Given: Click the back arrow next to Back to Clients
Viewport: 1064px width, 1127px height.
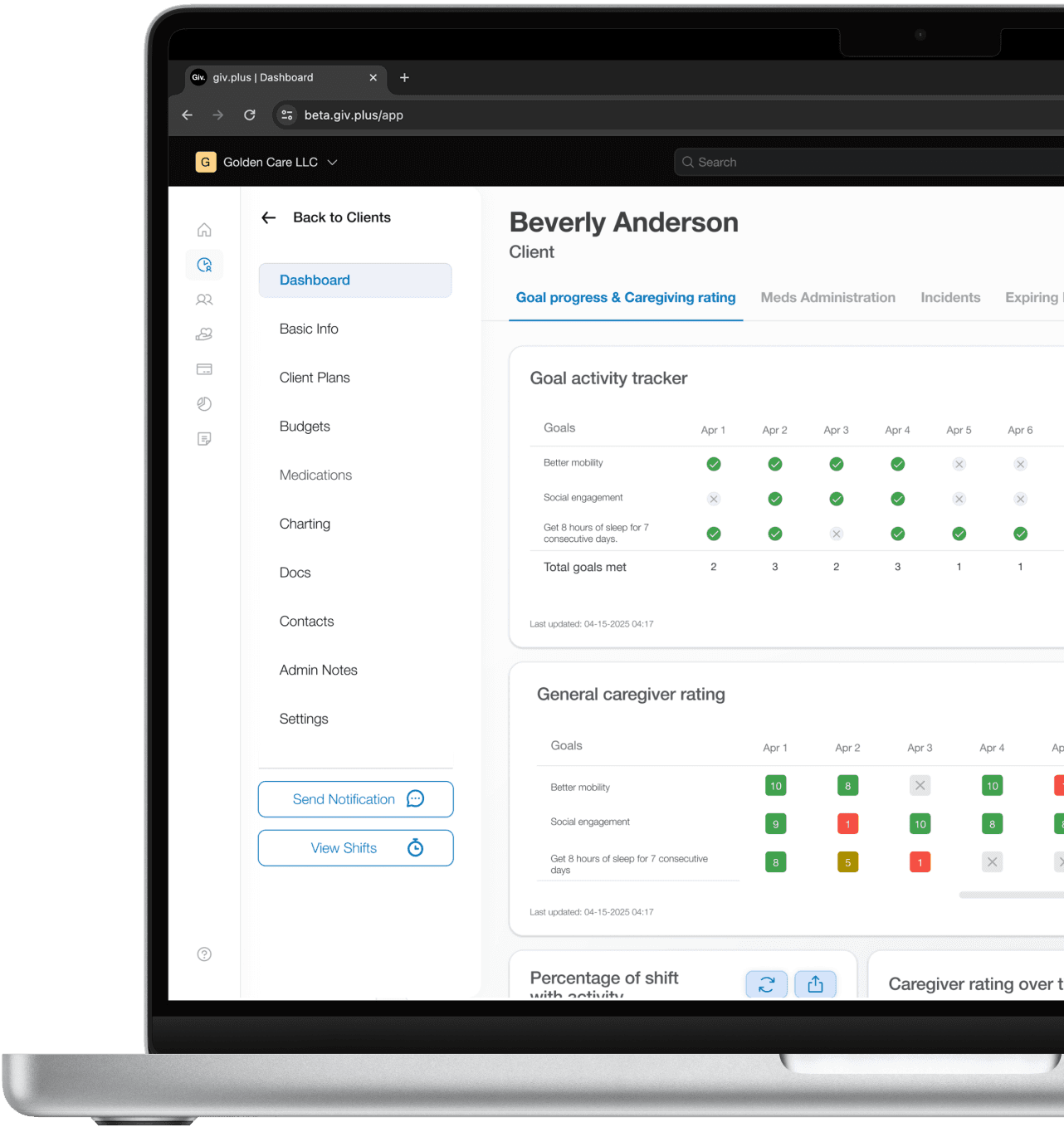Looking at the screenshot, I should pyautogui.click(x=268, y=217).
